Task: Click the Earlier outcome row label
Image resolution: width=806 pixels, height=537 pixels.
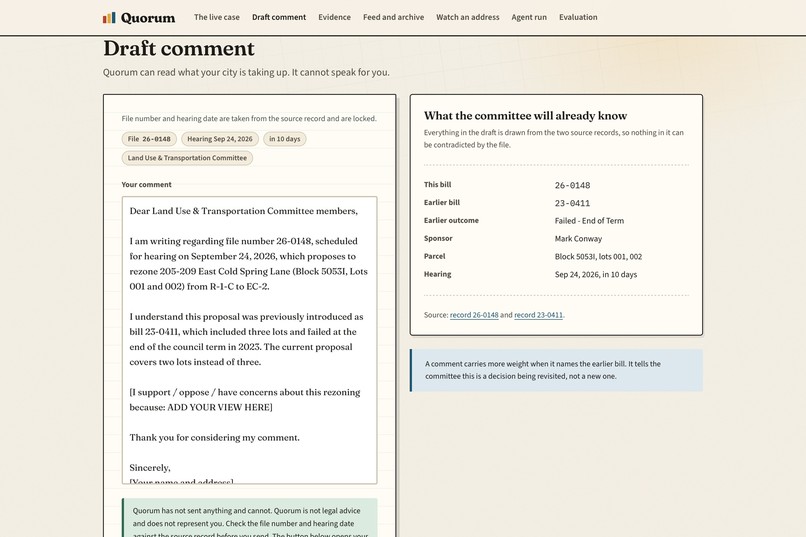Action: click(451, 220)
